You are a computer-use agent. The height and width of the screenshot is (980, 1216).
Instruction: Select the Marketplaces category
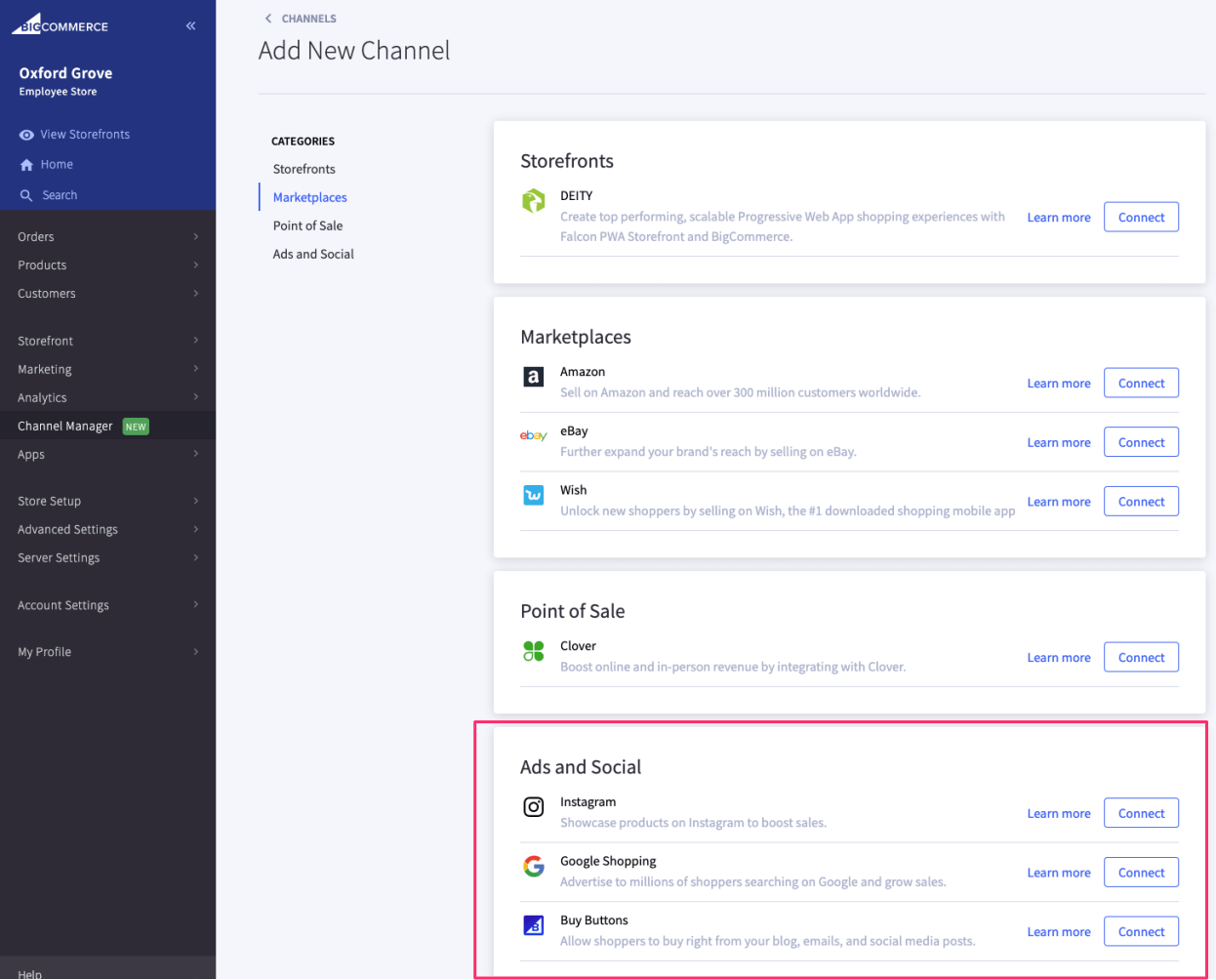[x=310, y=197]
